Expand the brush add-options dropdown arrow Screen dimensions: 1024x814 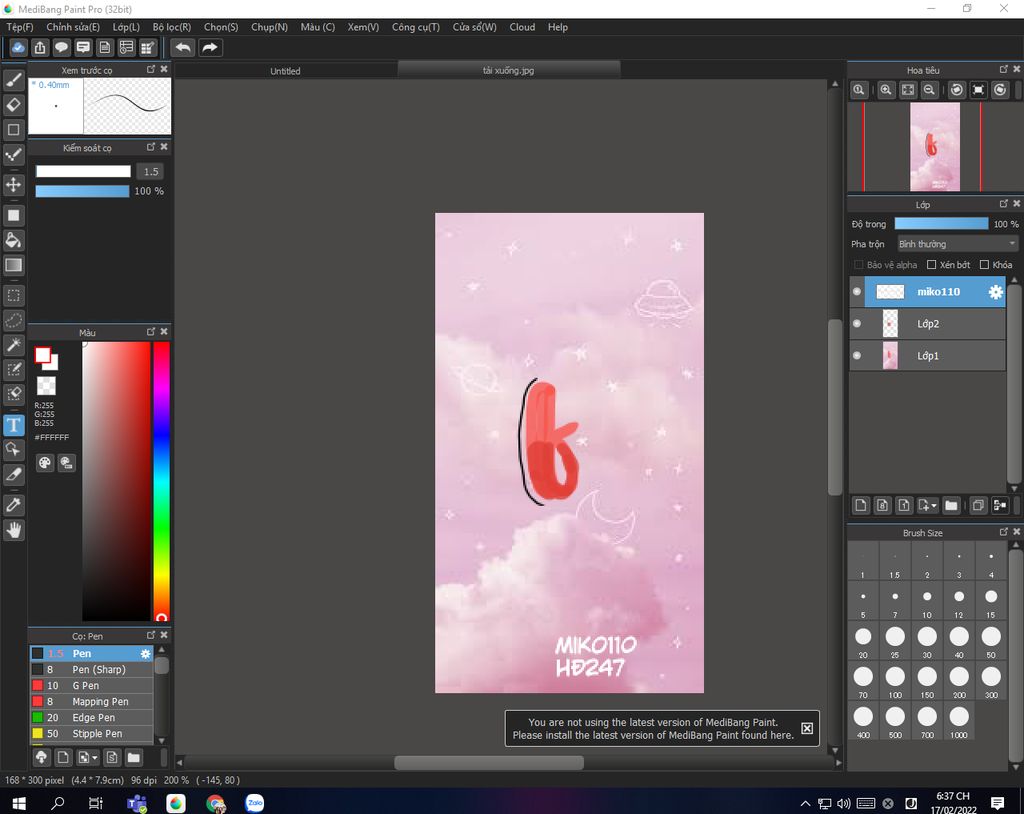coord(95,758)
